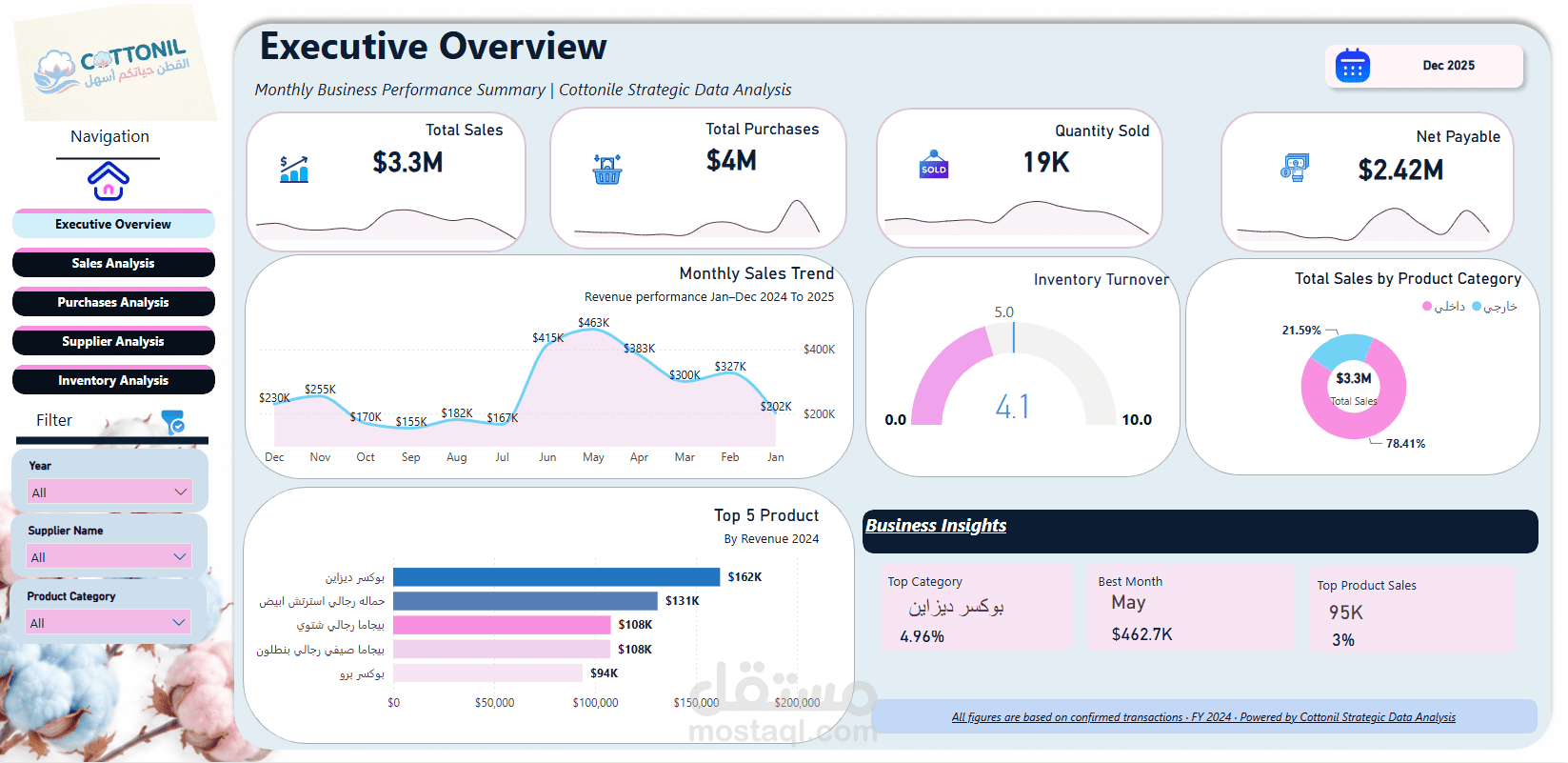Click the blue legend marker in donut legend
The width and height of the screenshot is (1568, 763).
pyautogui.click(x=1477, y=307)
